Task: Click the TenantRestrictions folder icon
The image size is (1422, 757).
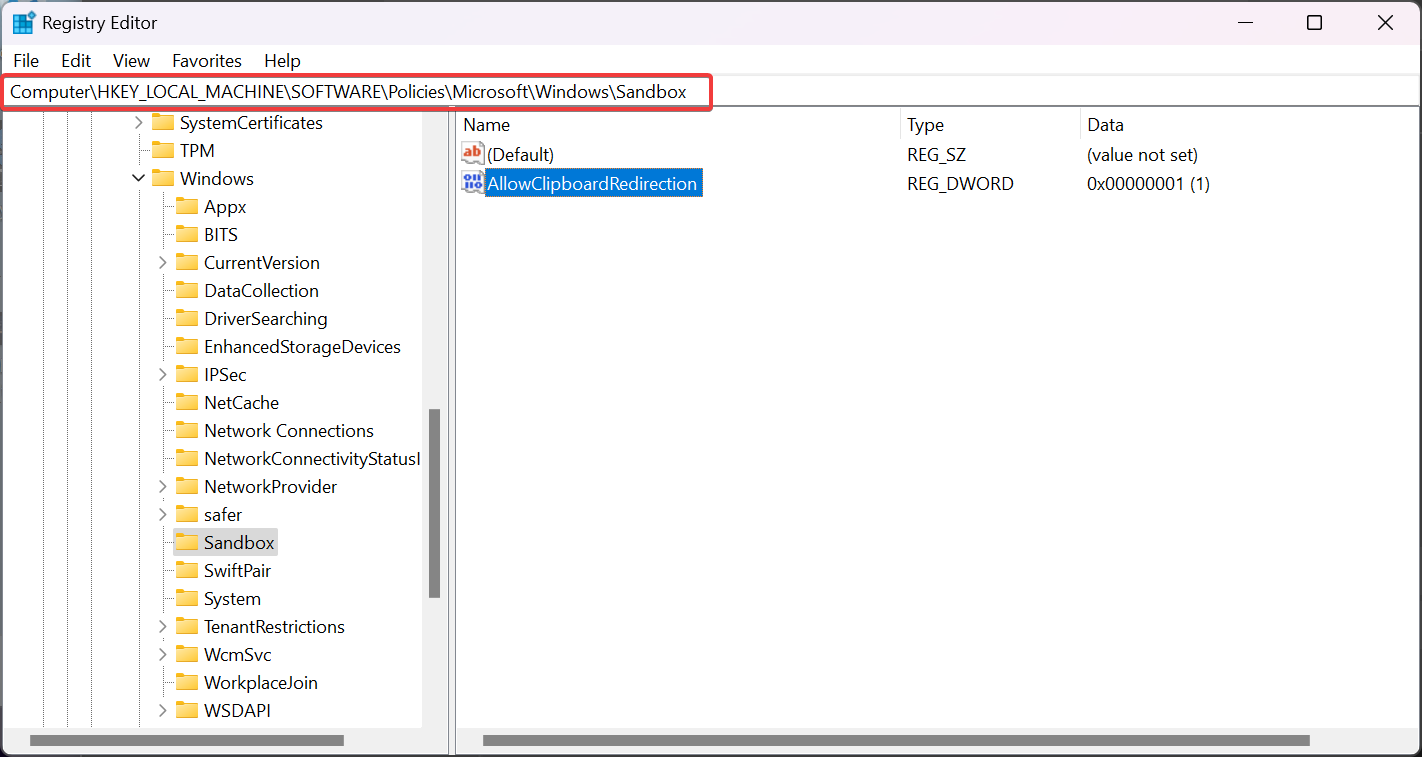Action: pos(187,627)
